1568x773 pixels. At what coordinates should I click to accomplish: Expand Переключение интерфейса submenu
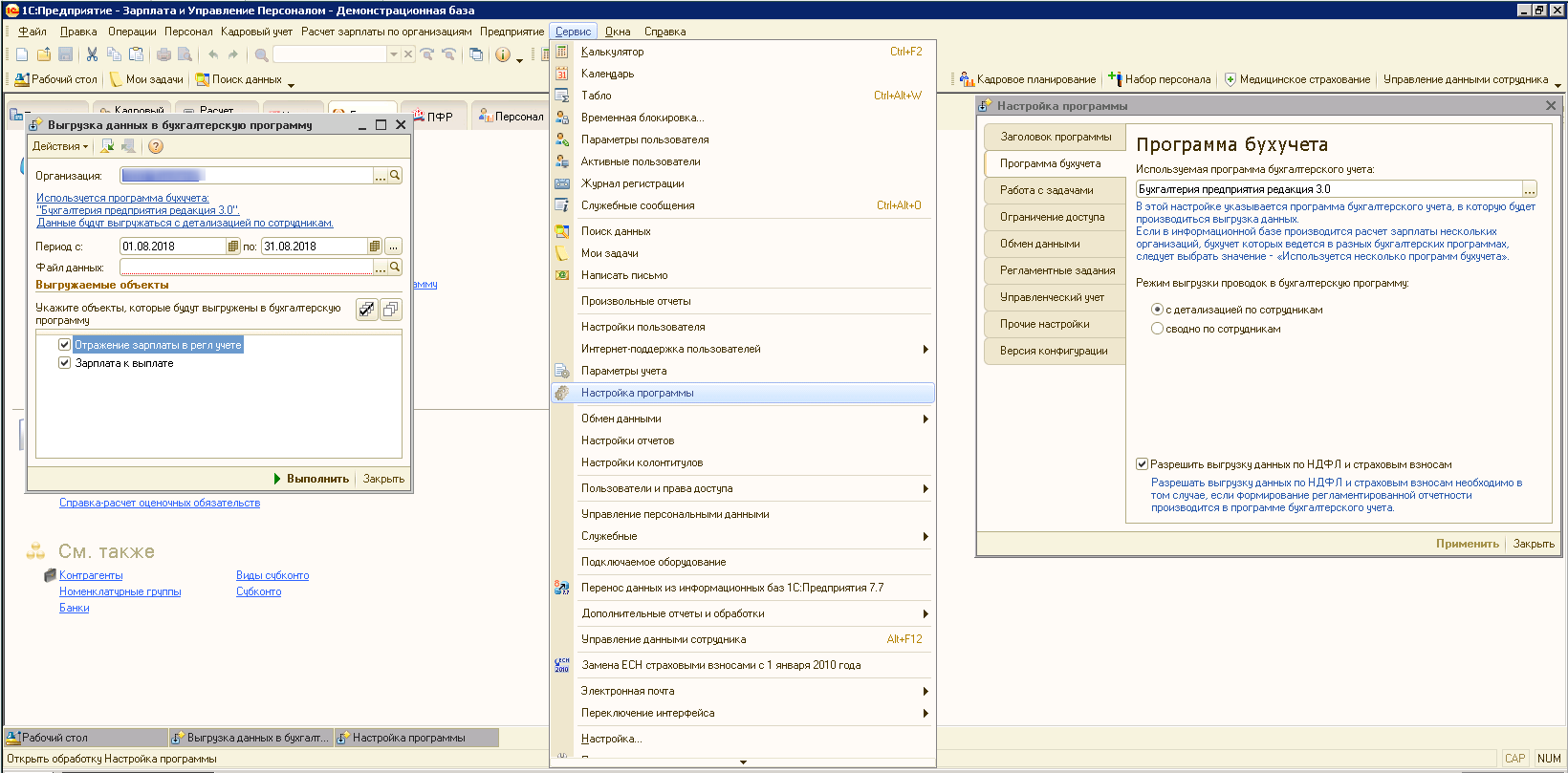click(742, 713)
